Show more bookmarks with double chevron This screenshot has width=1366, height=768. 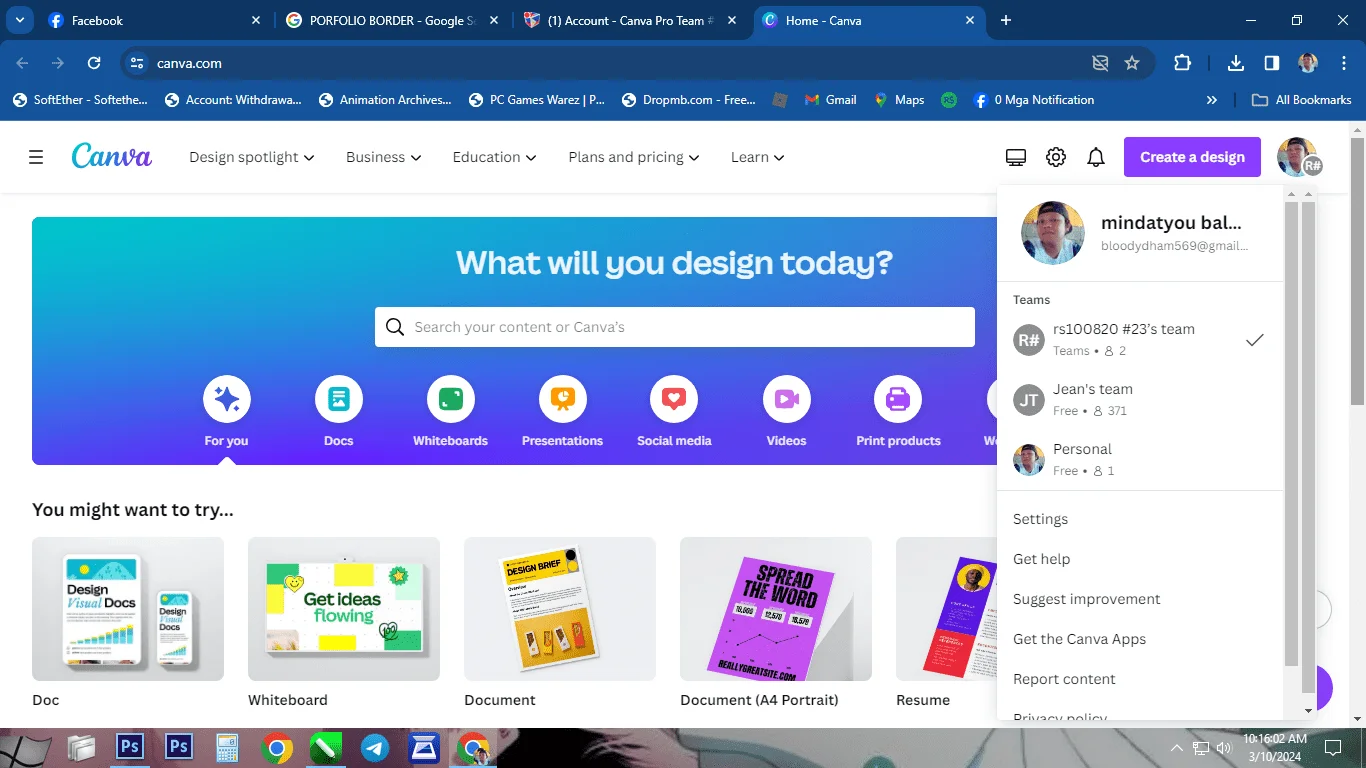(x=1212, y=100)
